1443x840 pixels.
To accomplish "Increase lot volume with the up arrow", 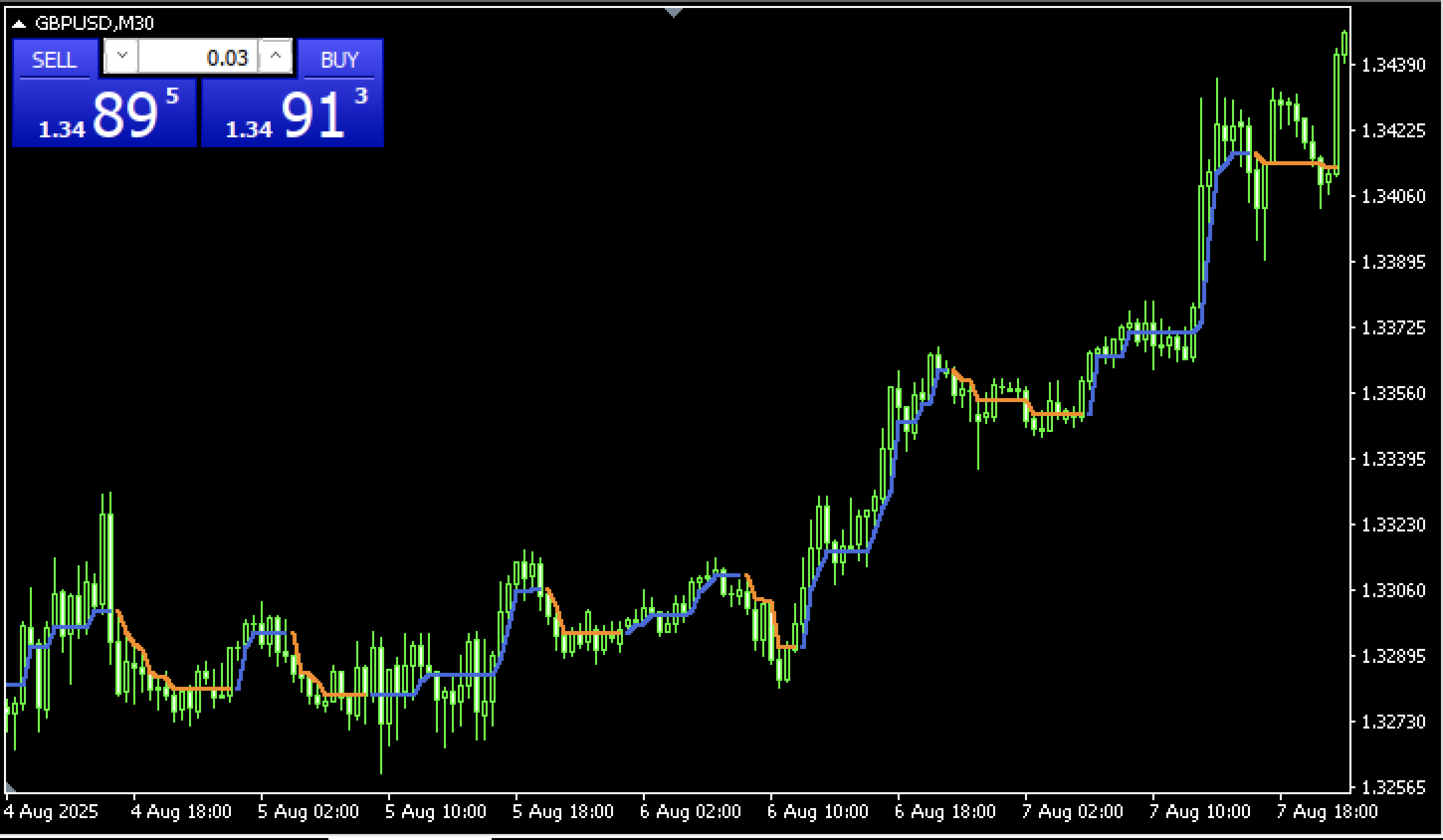I will [276, 57].
